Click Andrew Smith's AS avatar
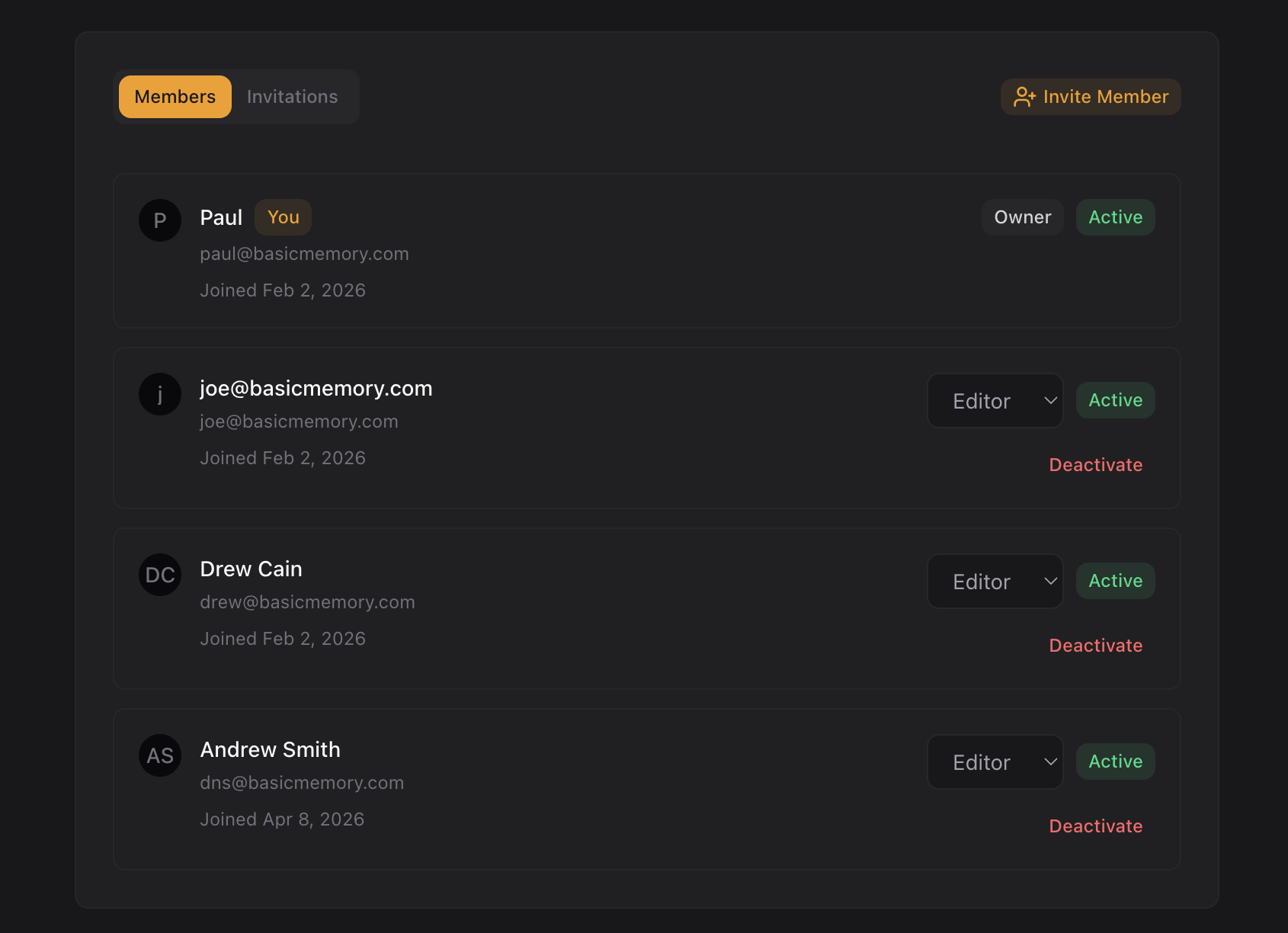 click(160, 755)
